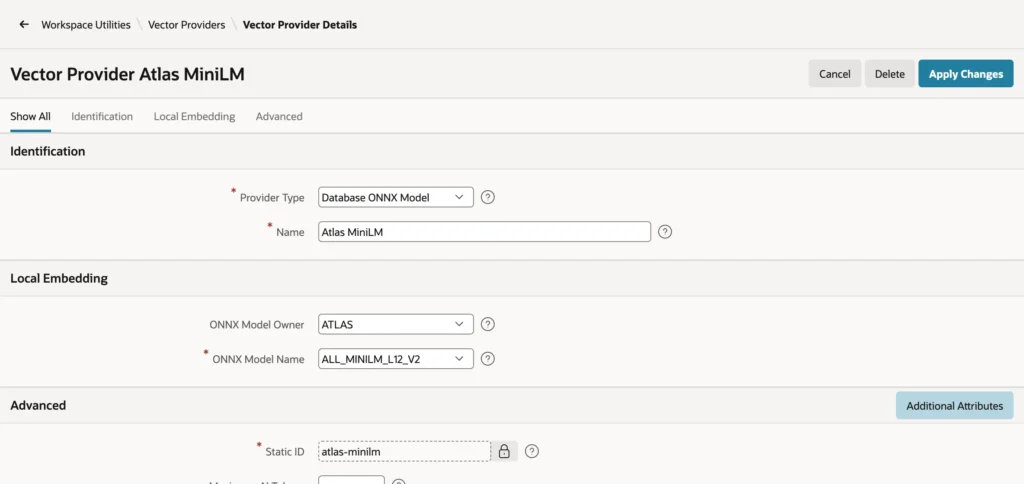
Task: Click the ONNX Model Owner label
Action: coord(257,325)
